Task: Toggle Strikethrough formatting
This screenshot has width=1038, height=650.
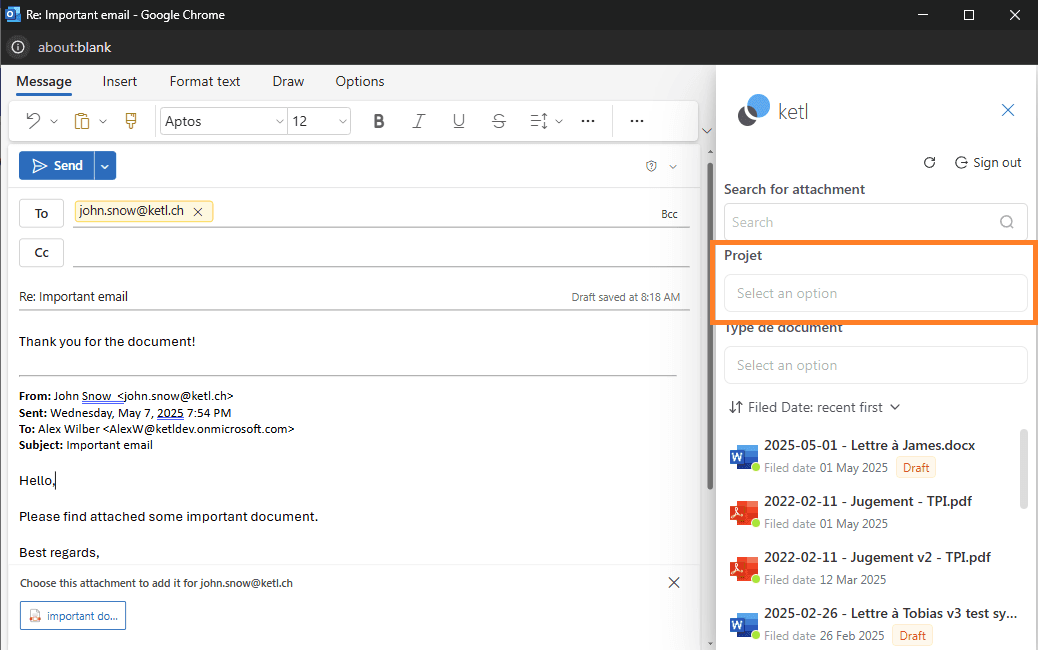Action: (499, 121)
